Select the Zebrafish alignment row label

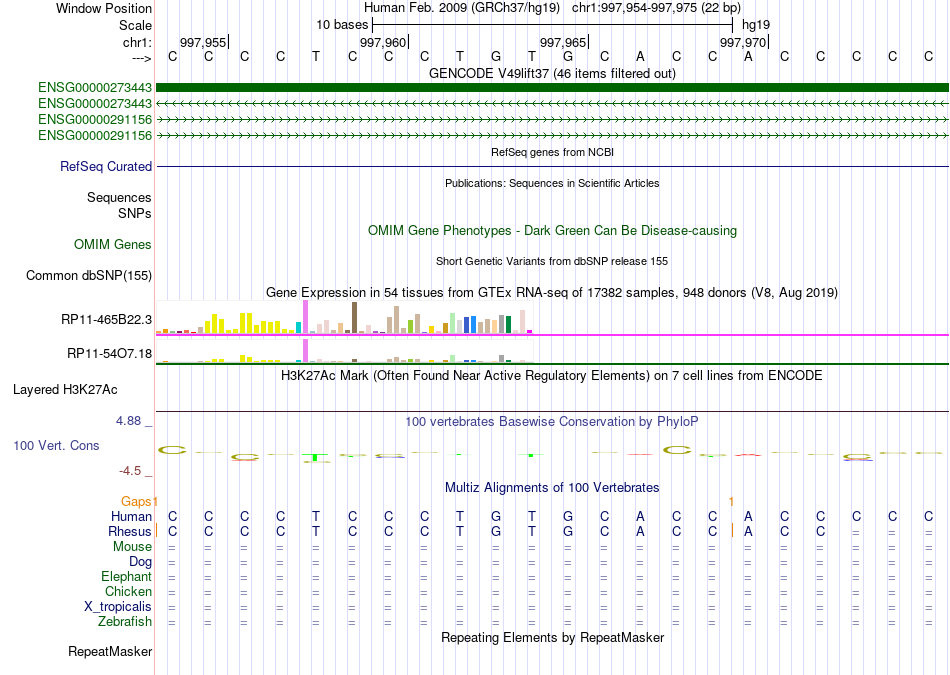[125, 621]
